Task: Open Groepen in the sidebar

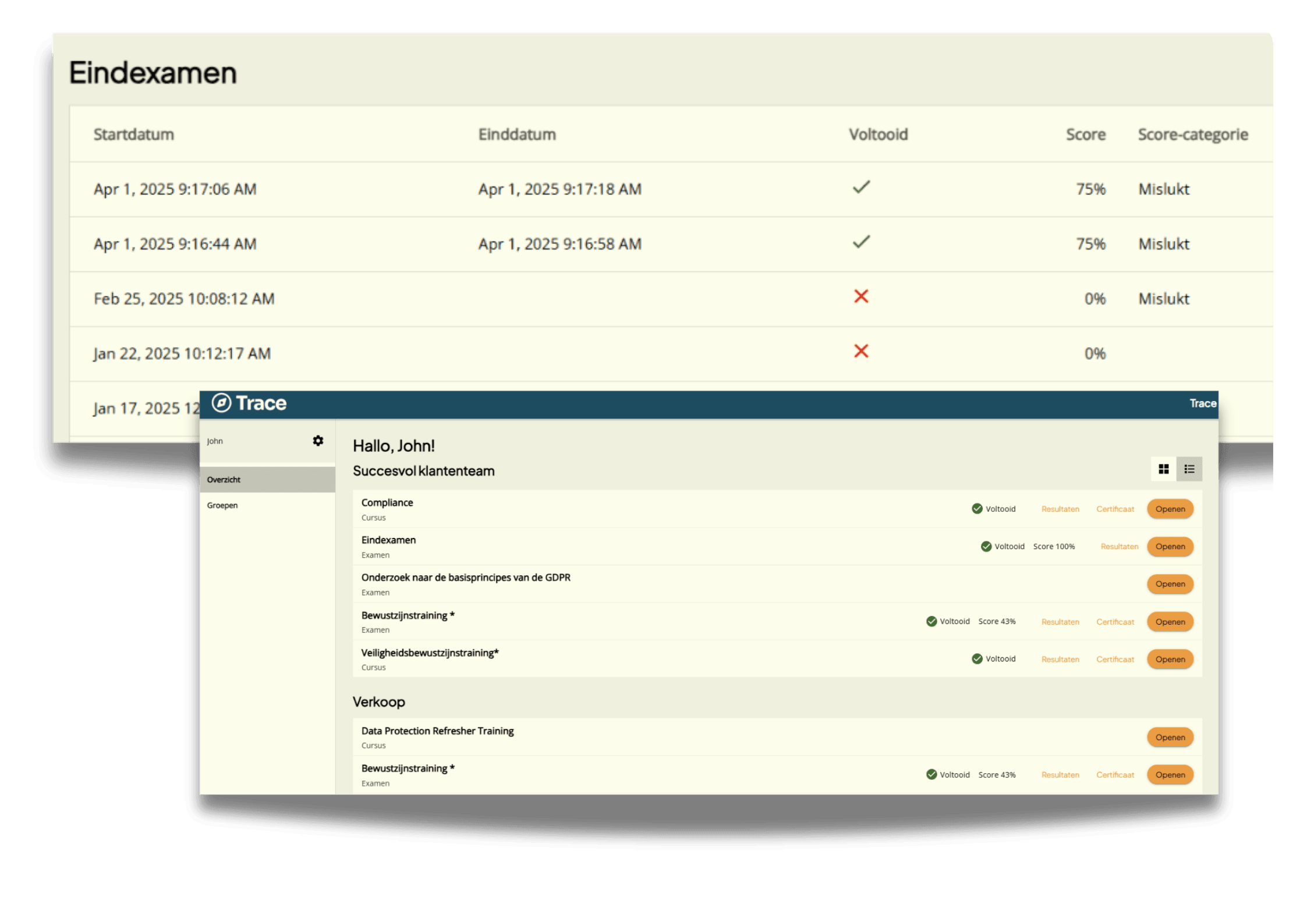Action: [x=222, y=505]
